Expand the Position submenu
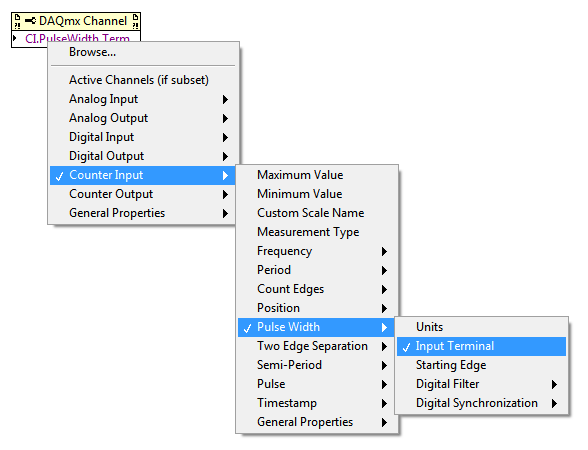This screenshot has width=588, height=450. pyautogui.click(x=316, y=308)
